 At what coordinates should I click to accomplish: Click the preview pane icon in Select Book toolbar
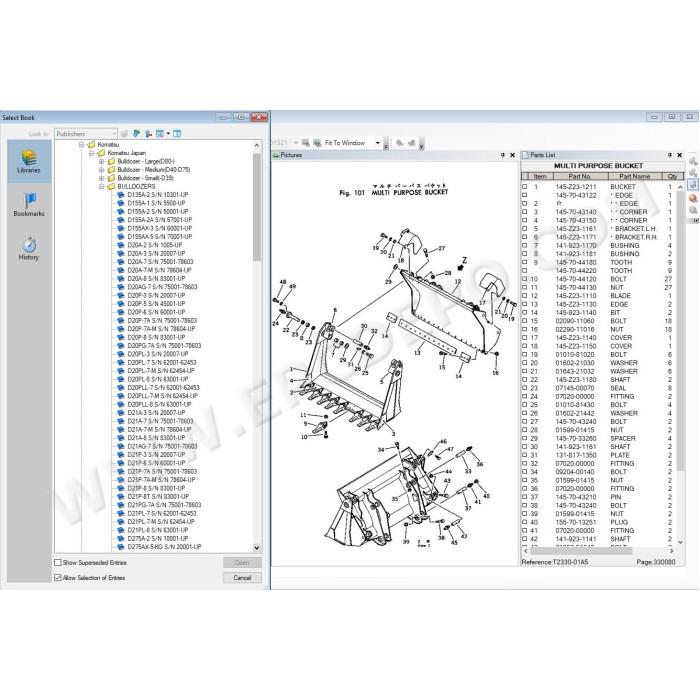click(177, 133)
